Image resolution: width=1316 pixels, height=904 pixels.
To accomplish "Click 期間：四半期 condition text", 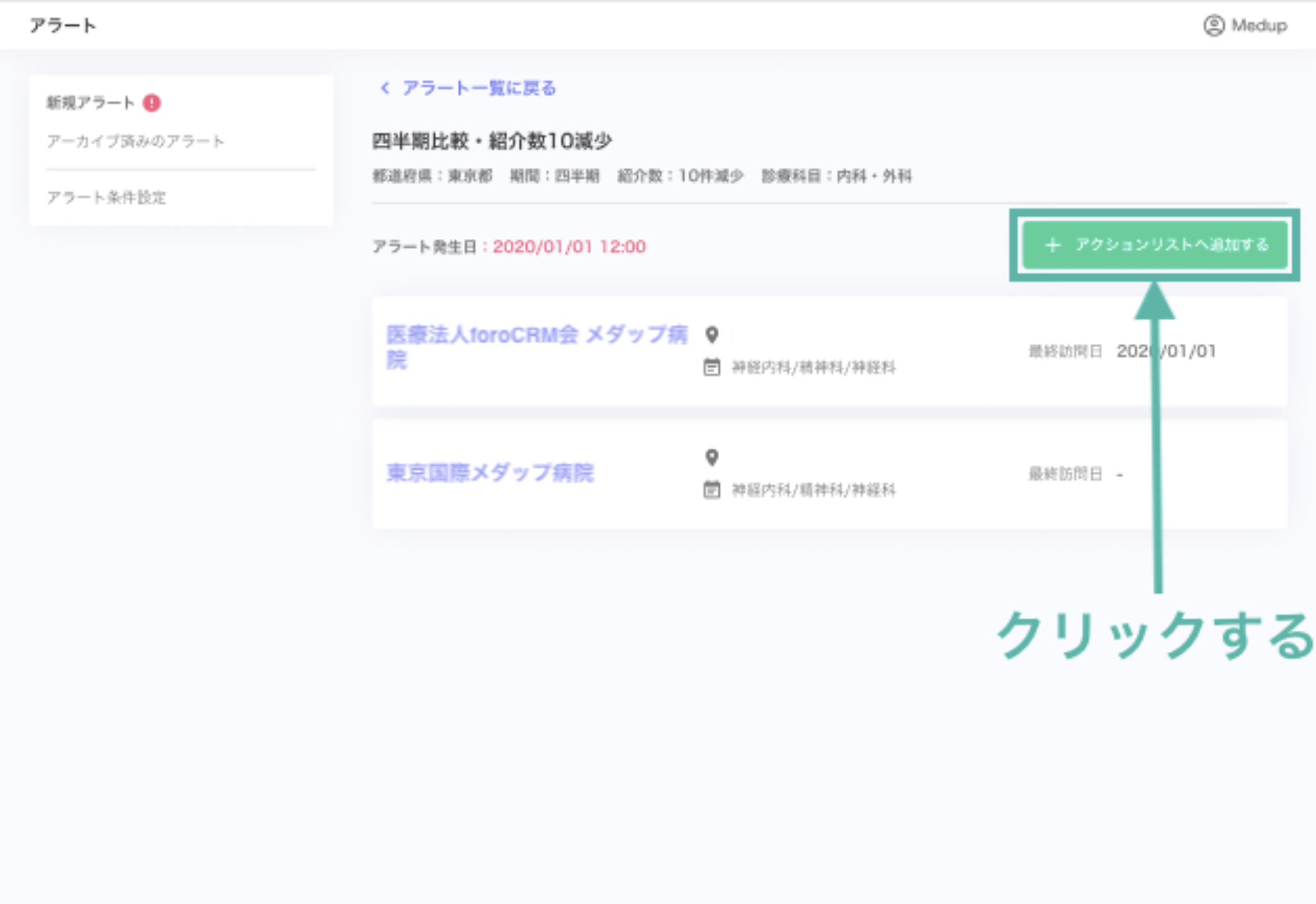I will tap(555, 176).
